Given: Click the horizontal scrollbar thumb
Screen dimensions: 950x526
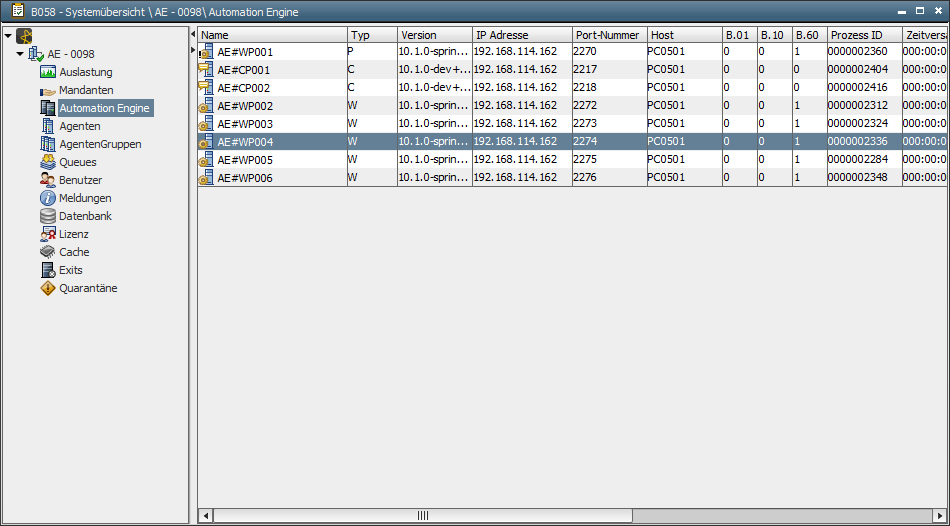Looking at the screenshot, I should pyautogui.click(x=422, y=516).
